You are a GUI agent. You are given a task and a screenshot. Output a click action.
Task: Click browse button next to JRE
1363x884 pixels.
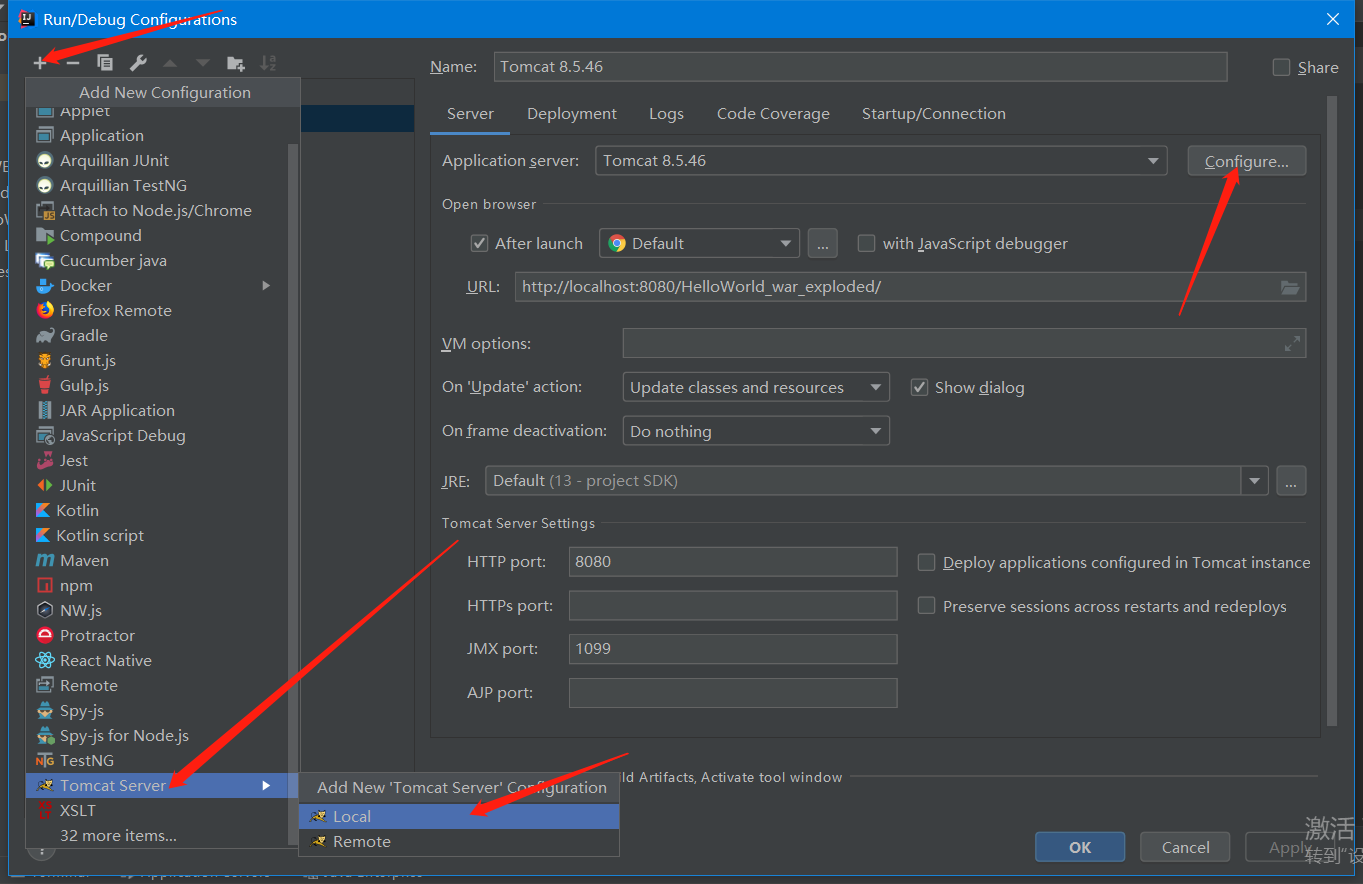(1291, 481)
